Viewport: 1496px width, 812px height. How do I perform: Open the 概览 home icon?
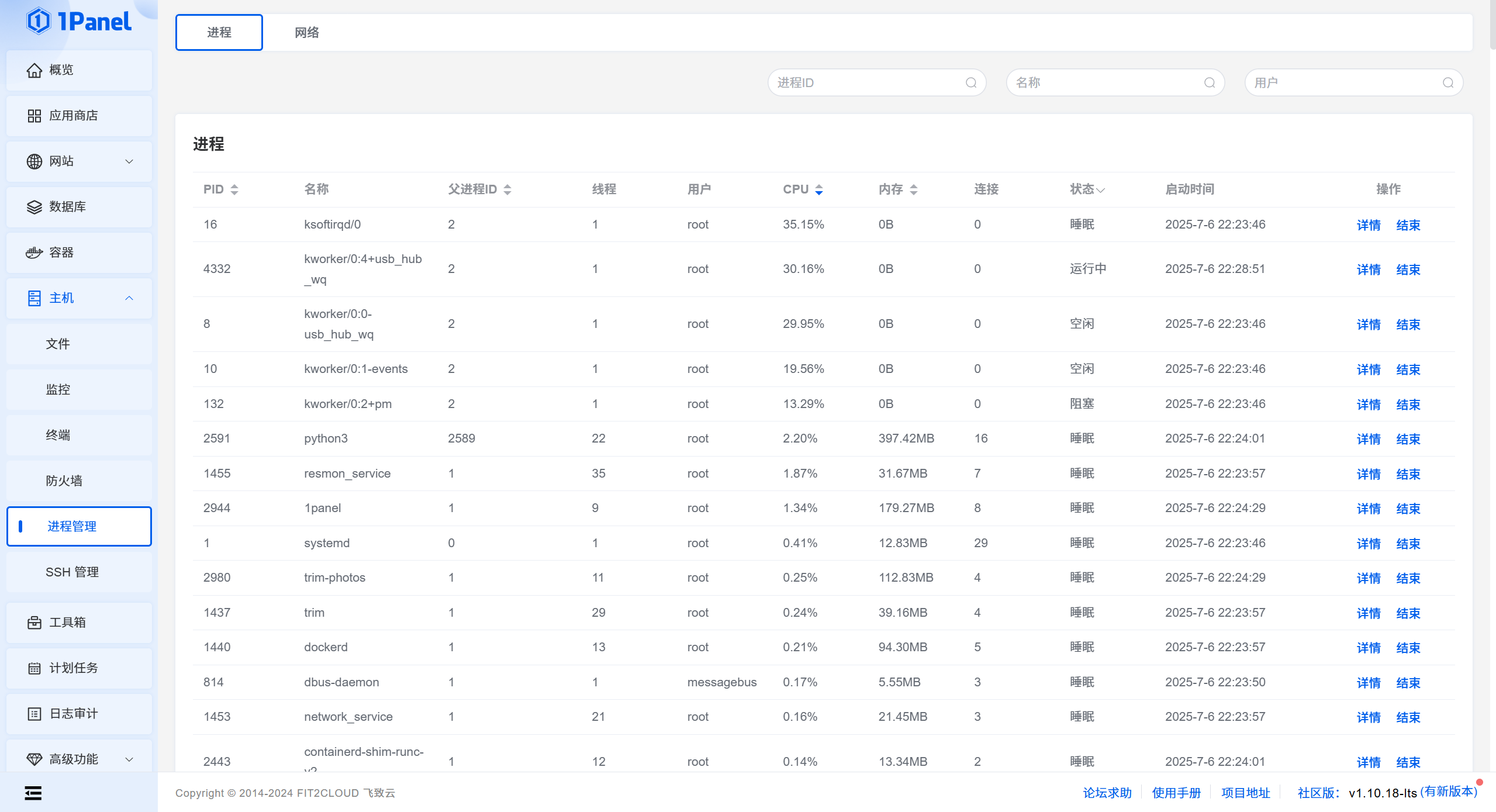34,70
